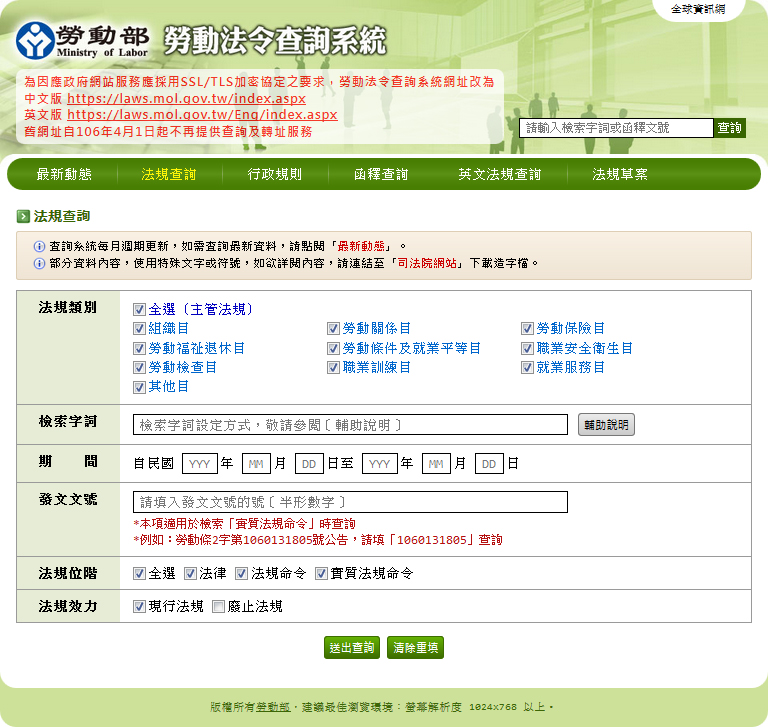The width and height of the screenshot is (768, 727).
Task: Uncheck the 勞動關係目 checkbox
Action: coord(334,329)
